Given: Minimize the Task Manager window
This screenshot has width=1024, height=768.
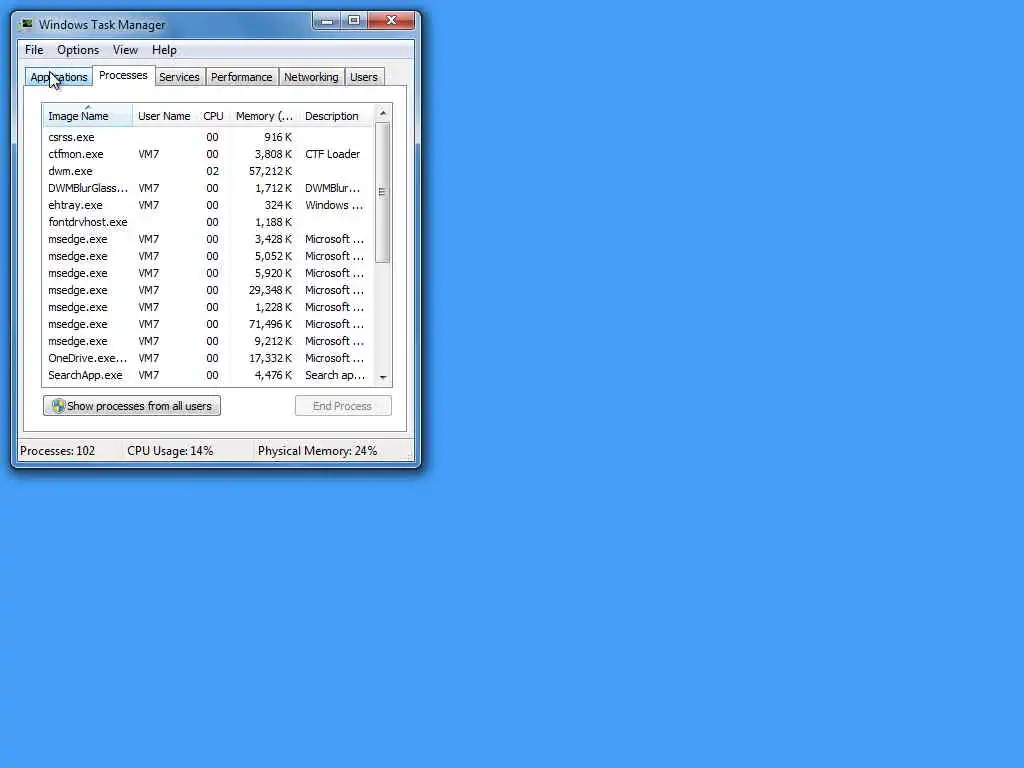Looking at the screenshot, I should click(x=327, y=21).
